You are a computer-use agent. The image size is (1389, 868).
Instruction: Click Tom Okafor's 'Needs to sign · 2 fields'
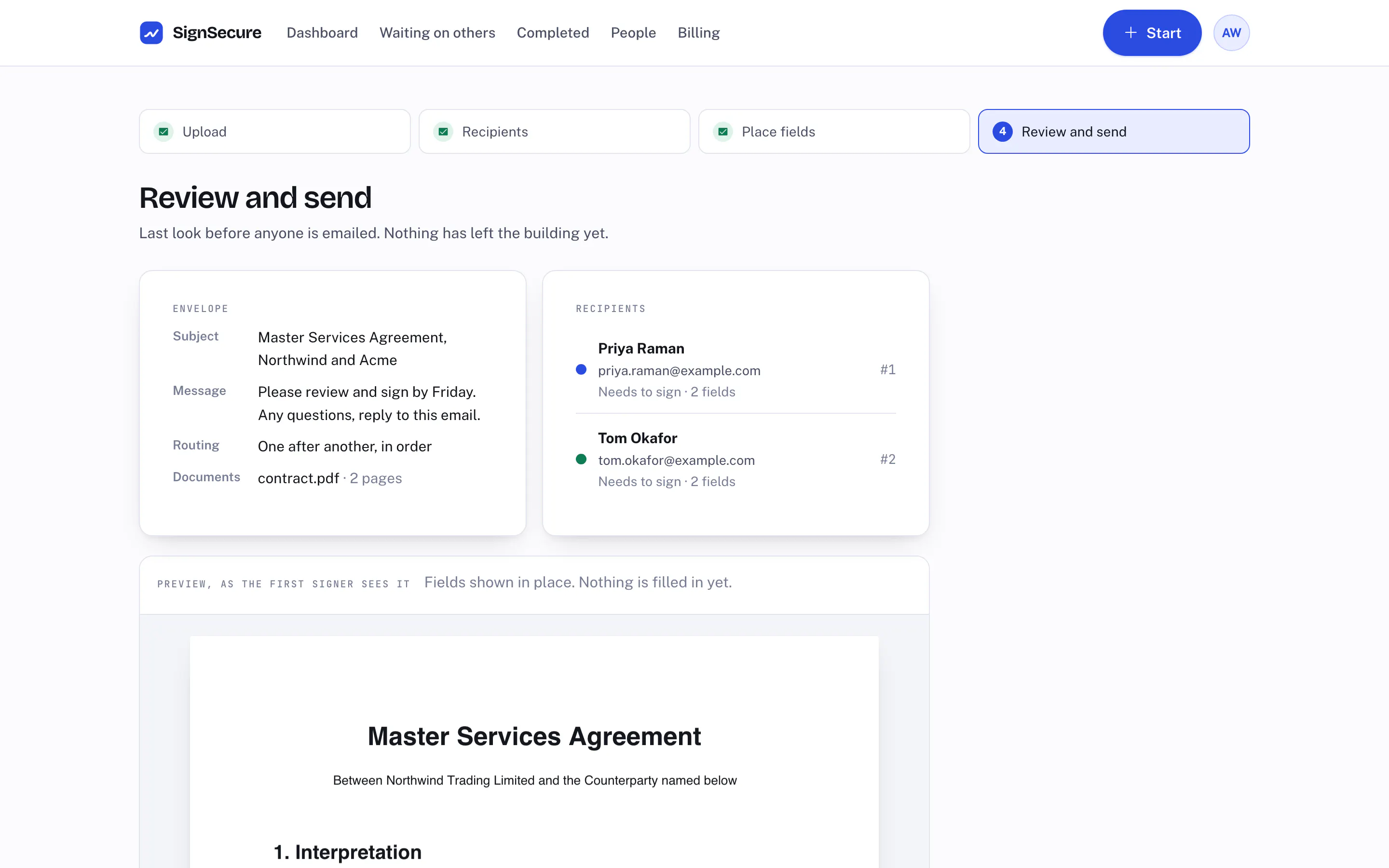(667, 481)
